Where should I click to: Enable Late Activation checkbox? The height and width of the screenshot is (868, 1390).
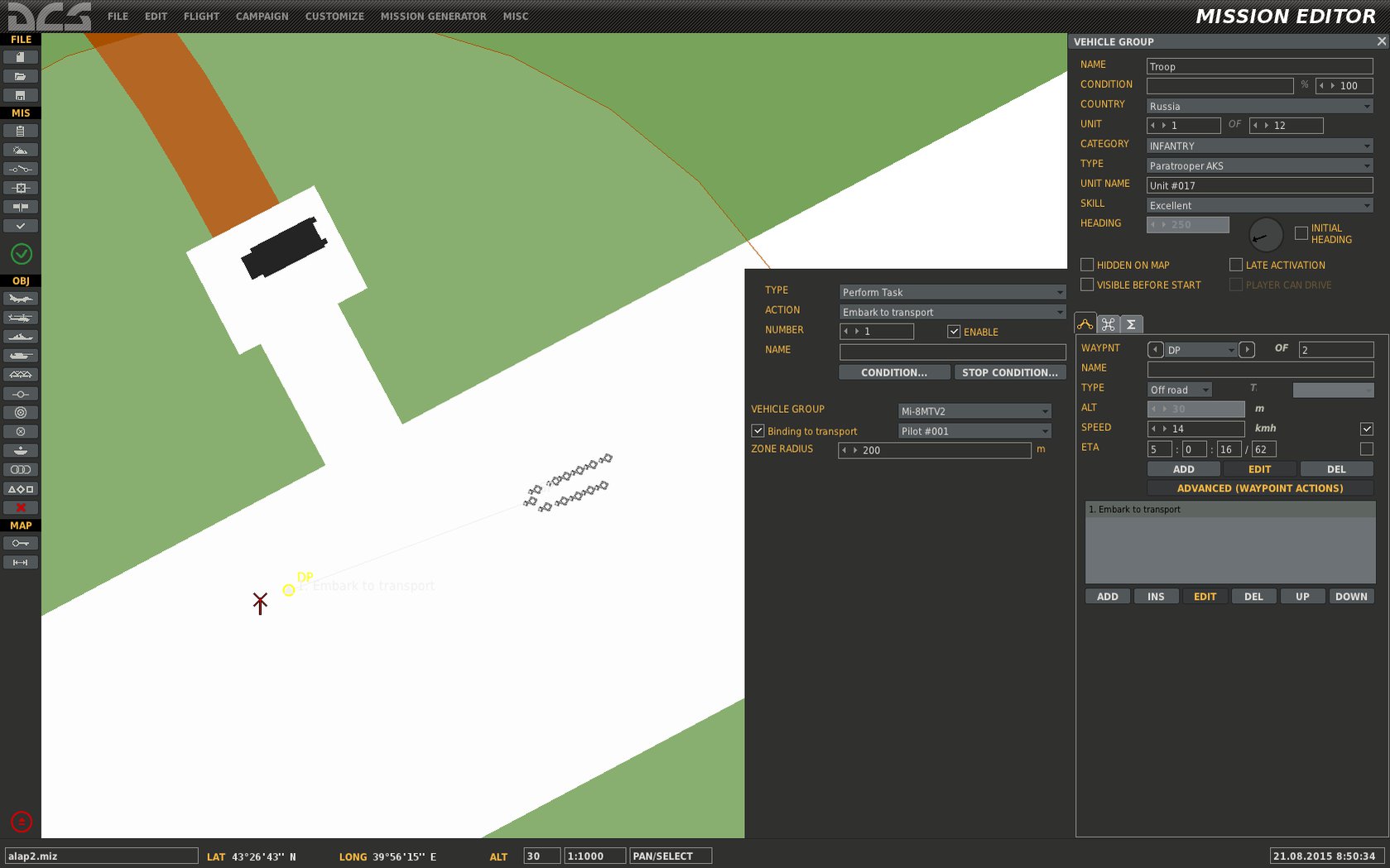tap(1236, 265)
